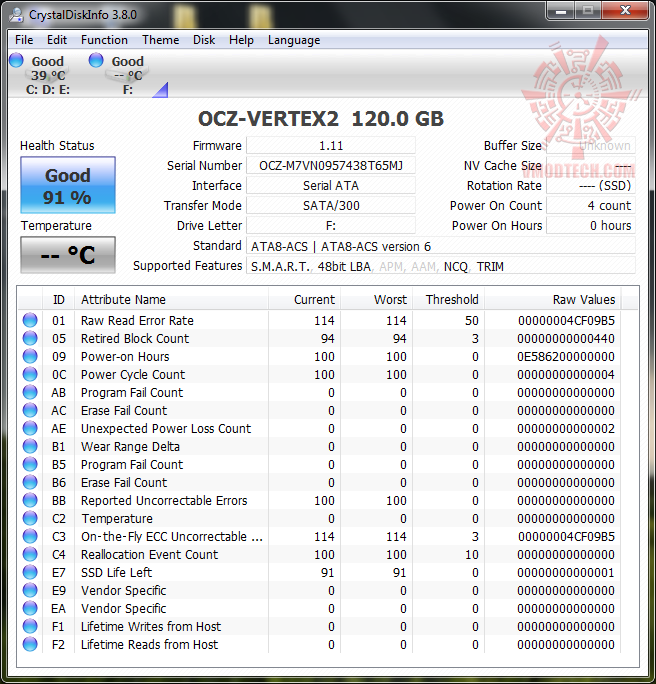656x684 pixels.
Task: Click the Attribute Name column header
Action: pyautogui.click(x=171, y=299)
